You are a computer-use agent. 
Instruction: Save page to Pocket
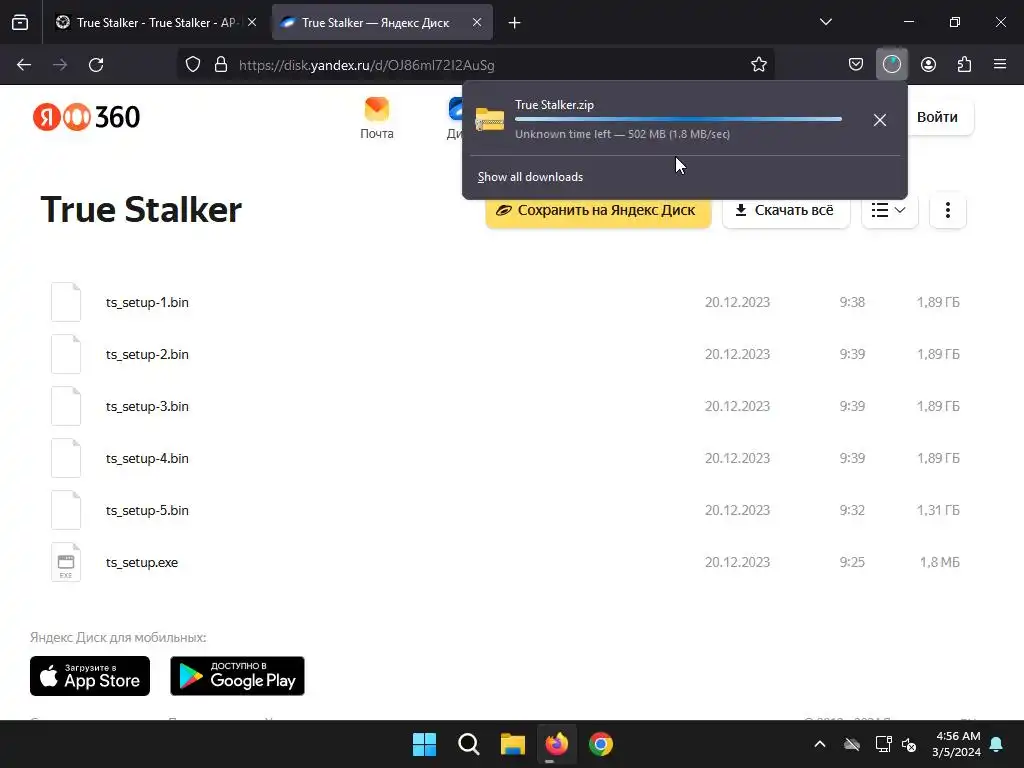pyautogui.click(x=856, y=65)
